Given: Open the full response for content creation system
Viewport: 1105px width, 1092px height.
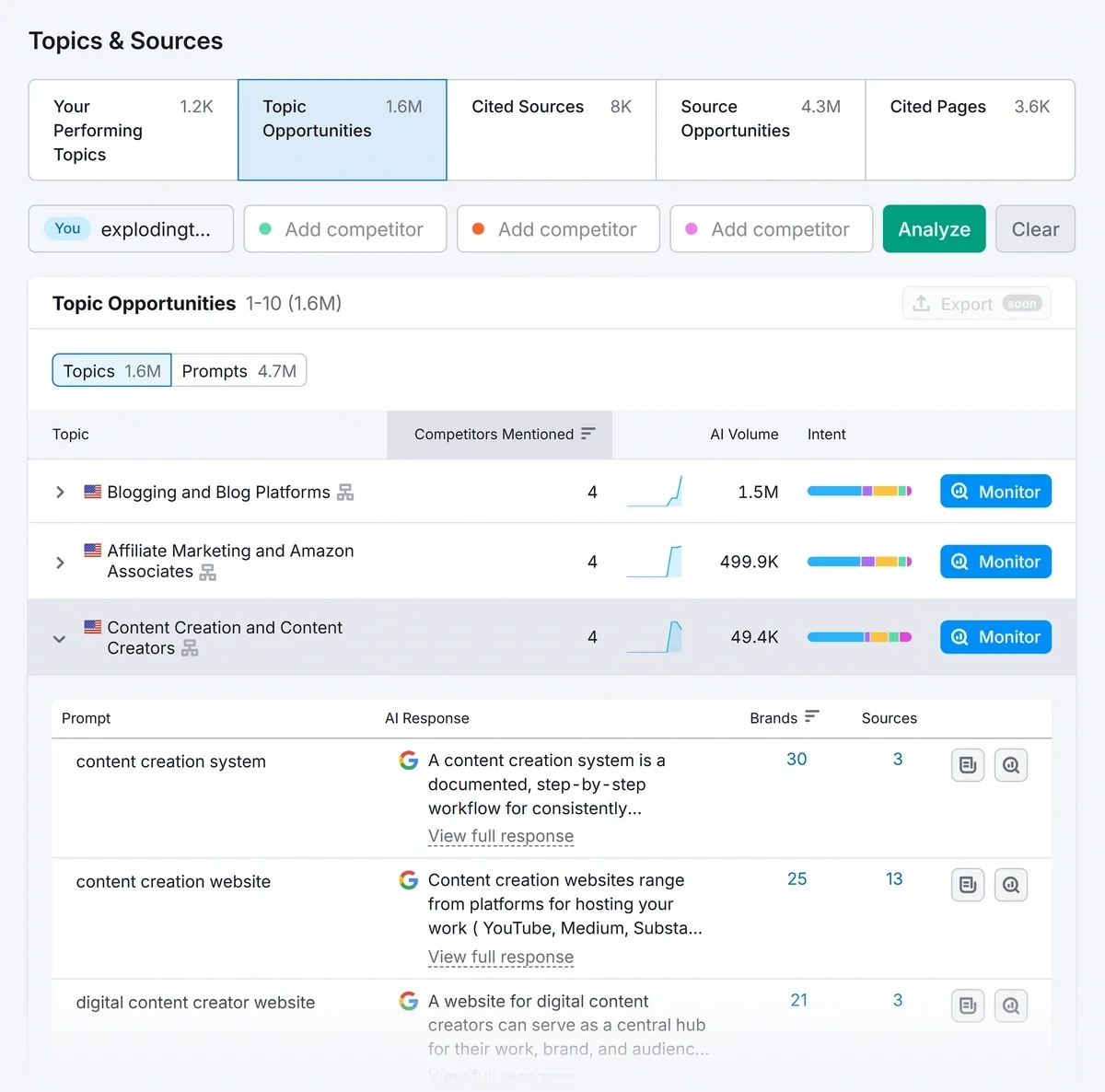Looking at the screenshot, I should [x=500, y=836].
